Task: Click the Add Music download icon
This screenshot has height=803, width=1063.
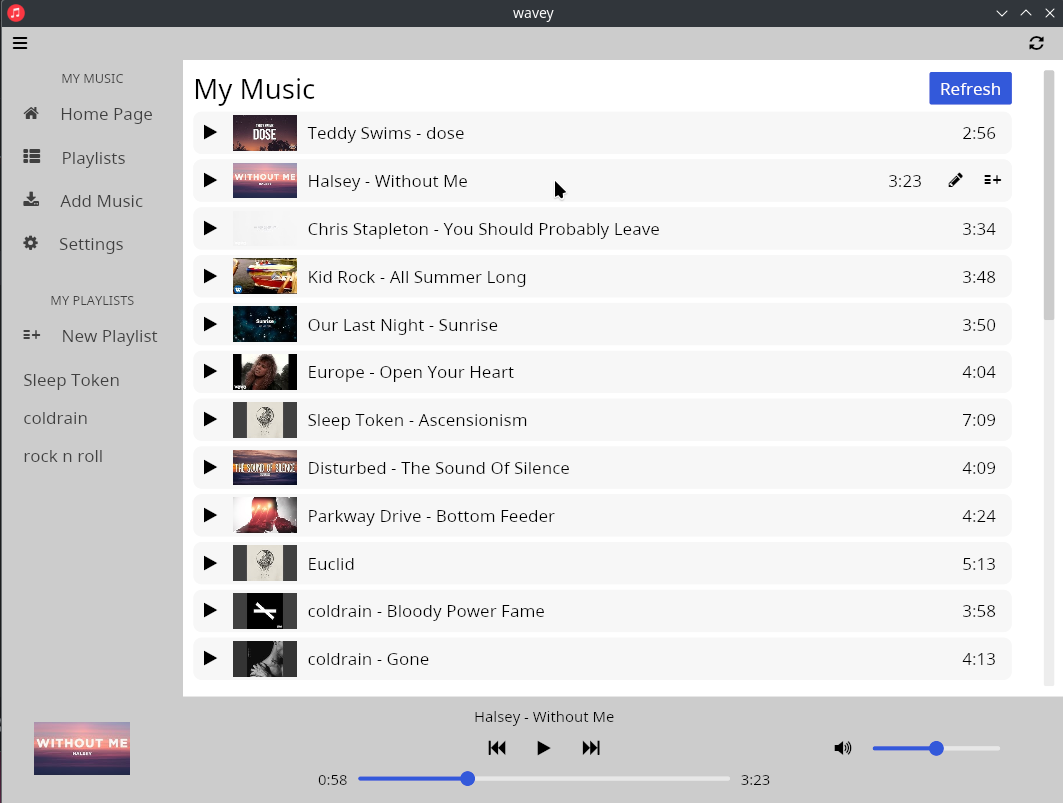Action: [31, 199]
